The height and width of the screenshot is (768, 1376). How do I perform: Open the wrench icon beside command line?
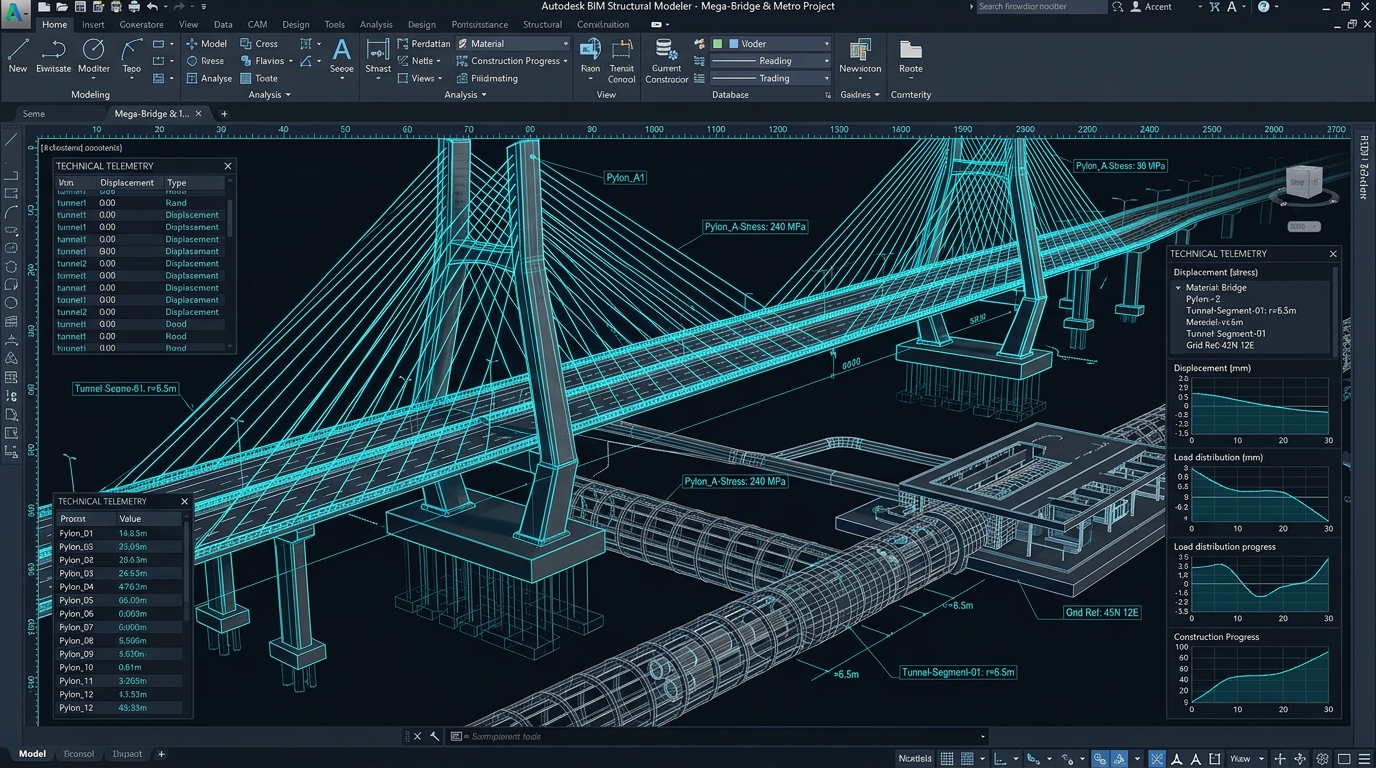pyautogui.click(x=435, y=737)
